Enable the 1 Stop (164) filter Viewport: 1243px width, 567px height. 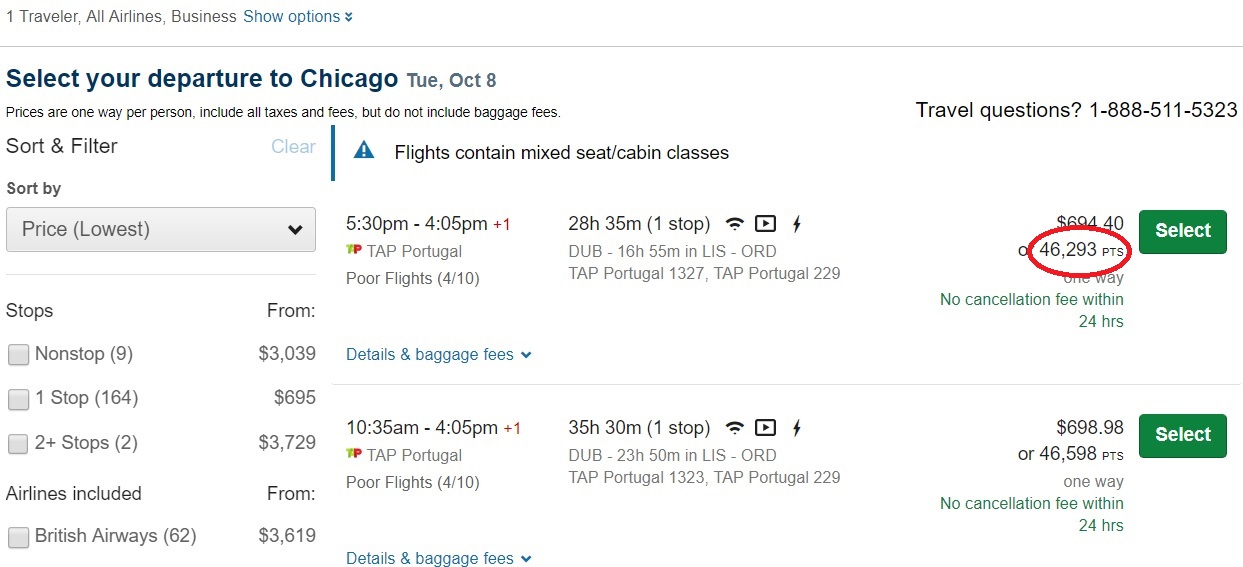(18, 399)
